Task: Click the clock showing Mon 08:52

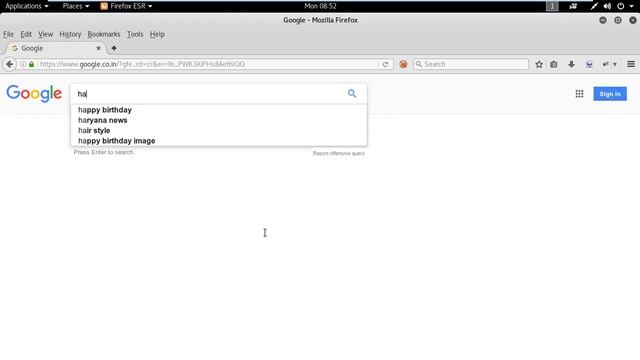Action: 320,6
